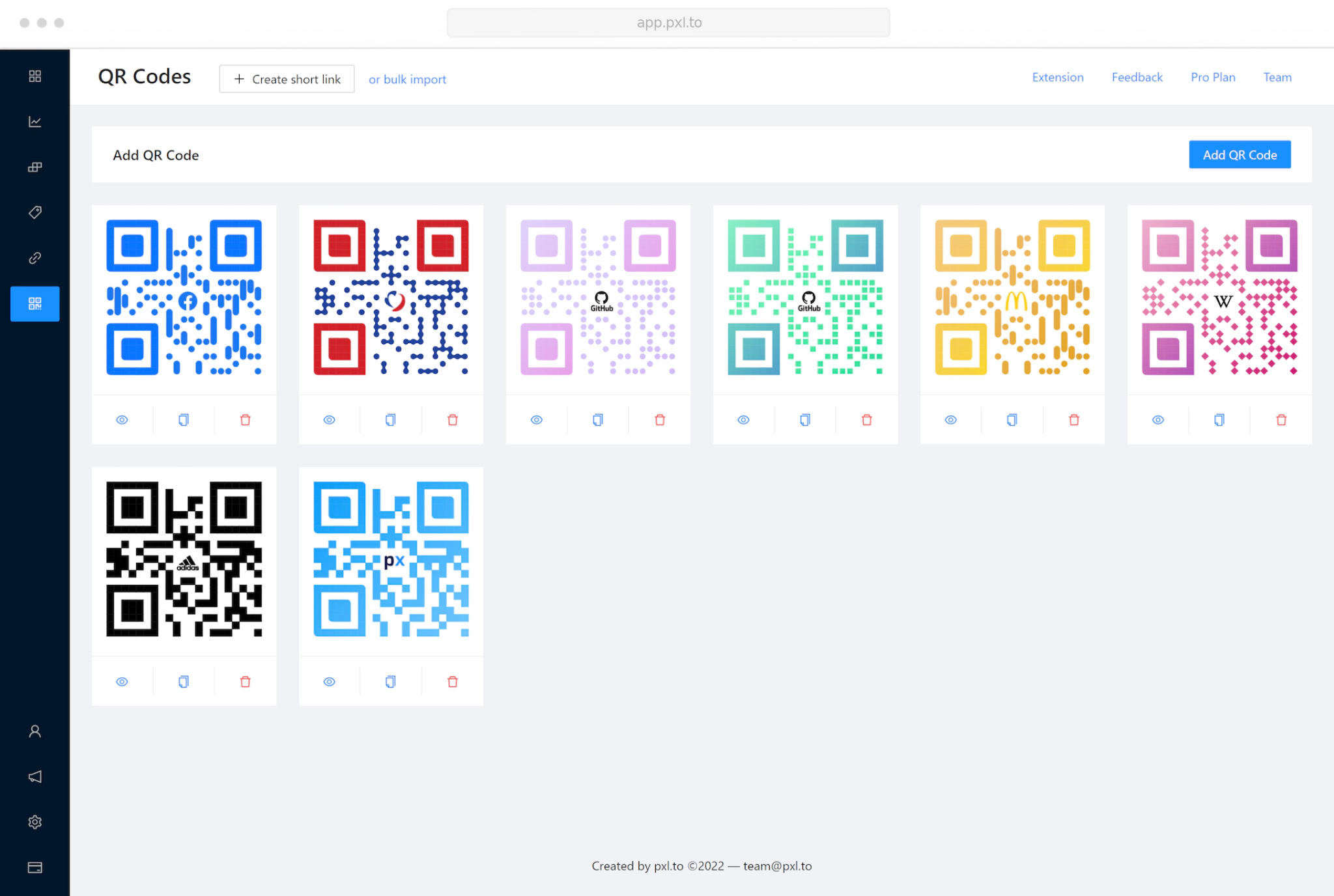View the Facebook blue QR code

click(x=122, y=420)
